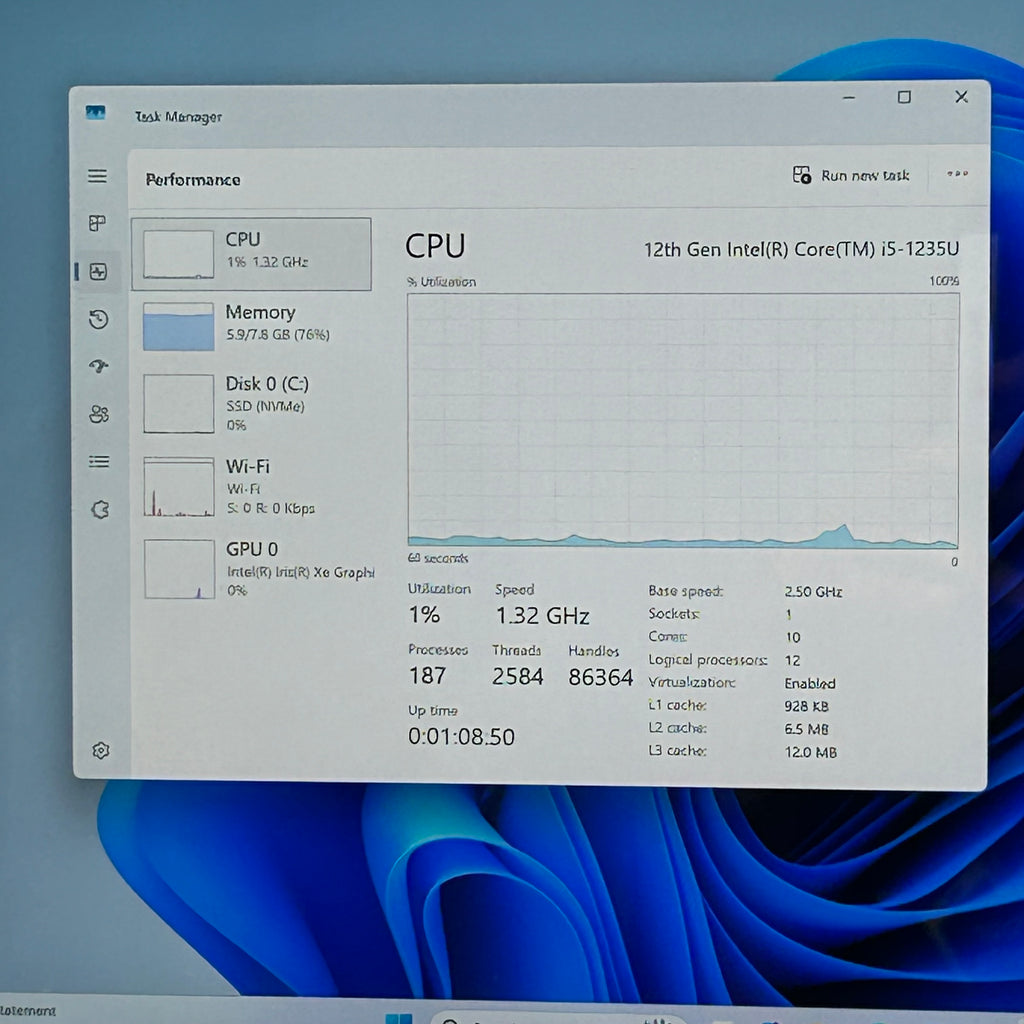Click the L3 cache 12.0 MB value

click(810, 752)
